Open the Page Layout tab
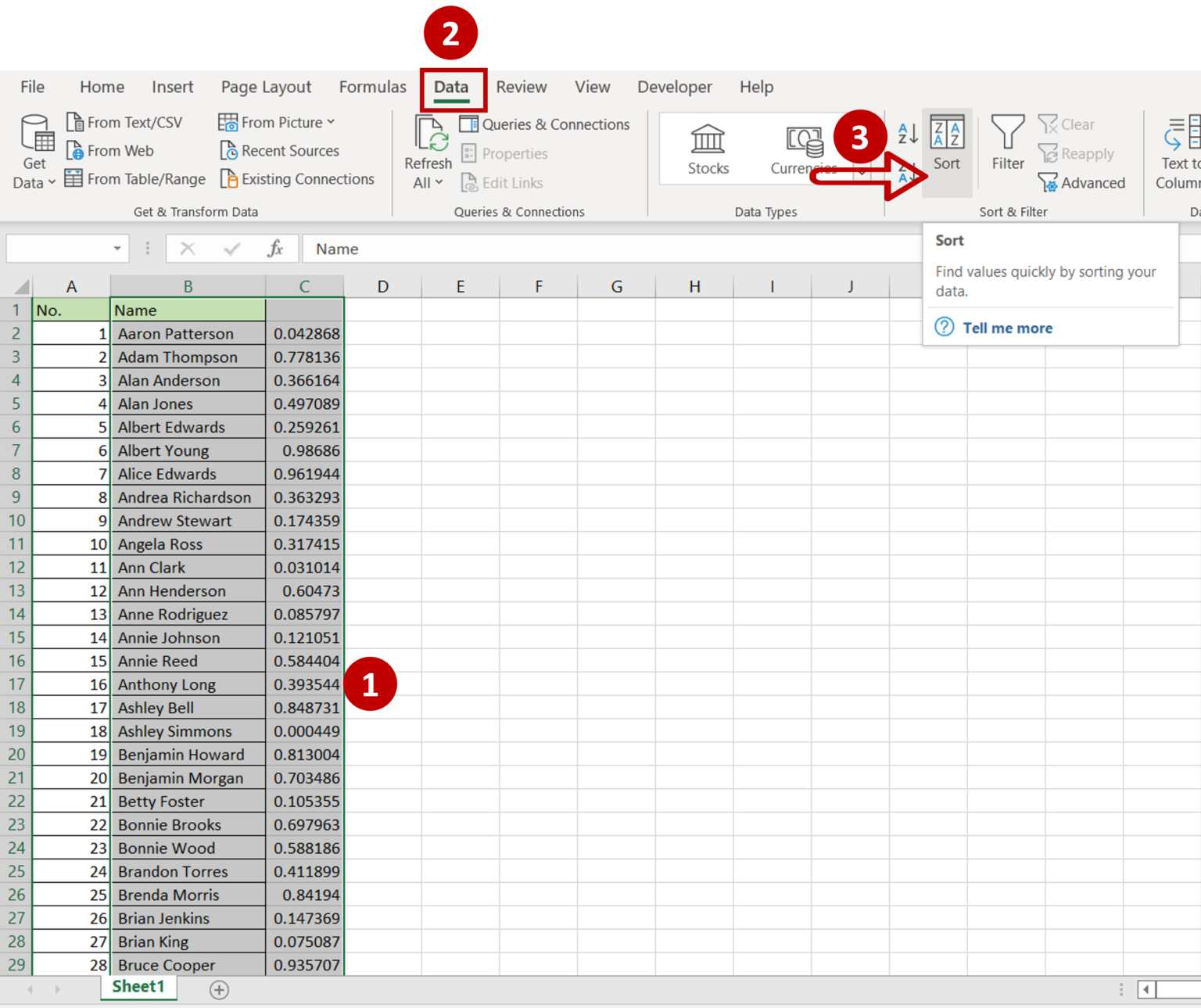 266,87
